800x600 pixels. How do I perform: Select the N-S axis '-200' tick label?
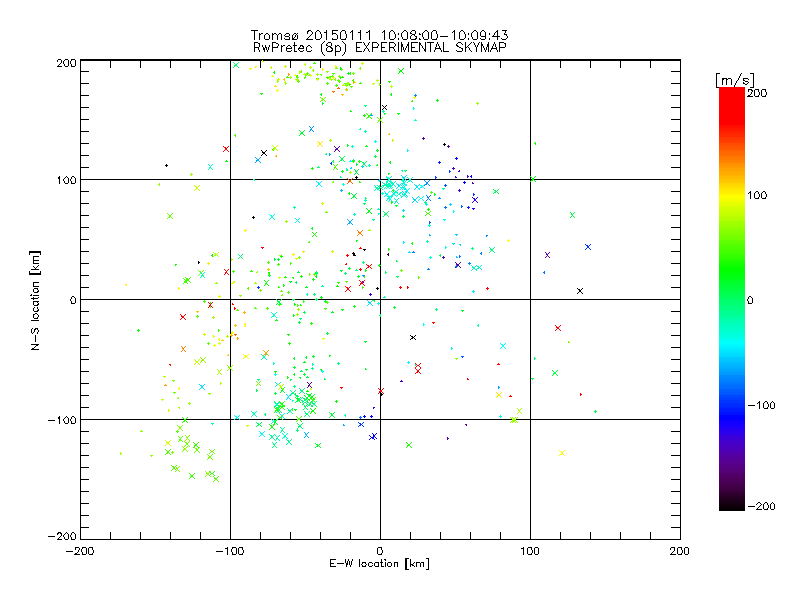coord(62,536)
